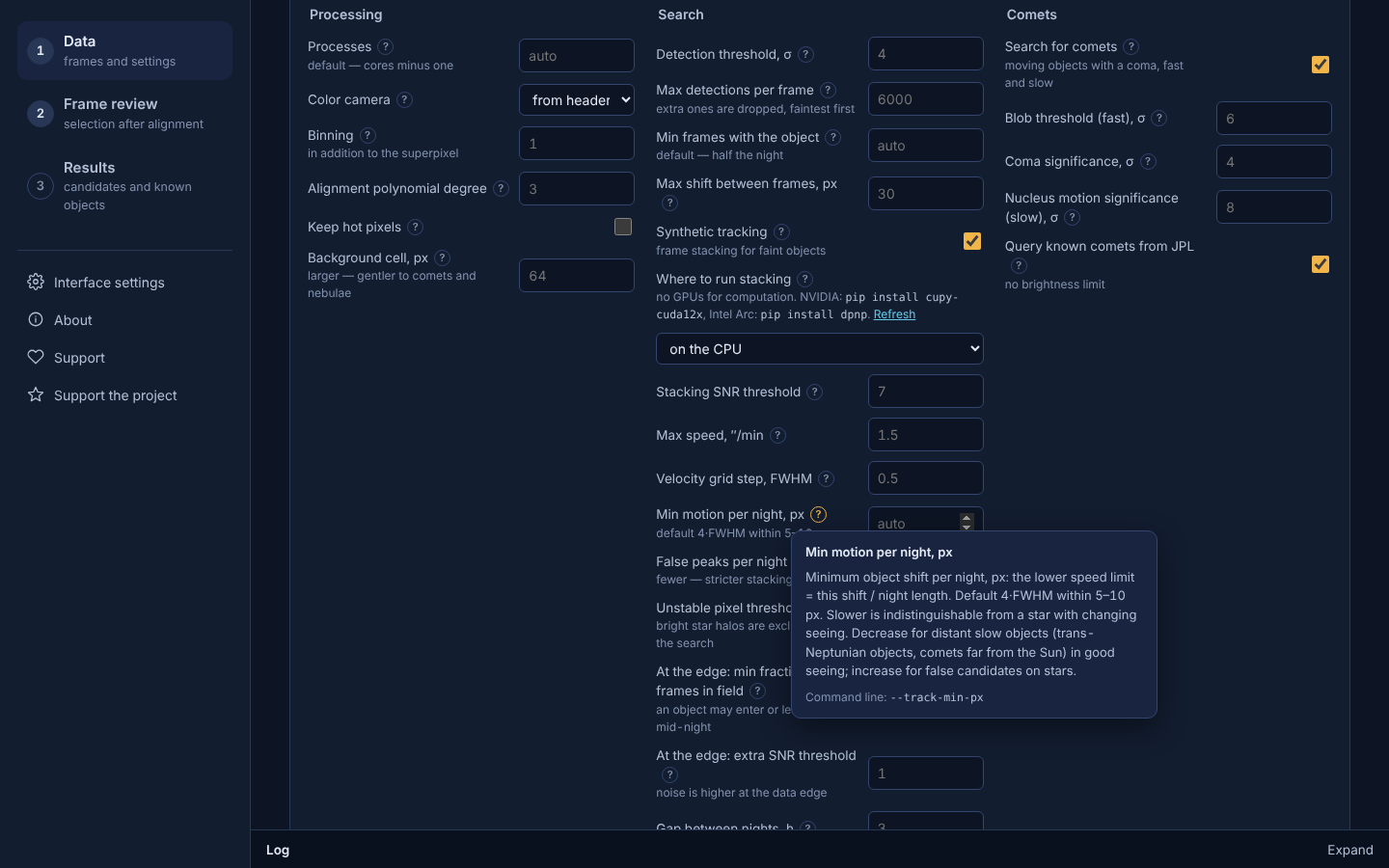Go to Data step
This screenshot has height=868, width=1389.
[x=124, y=50]
